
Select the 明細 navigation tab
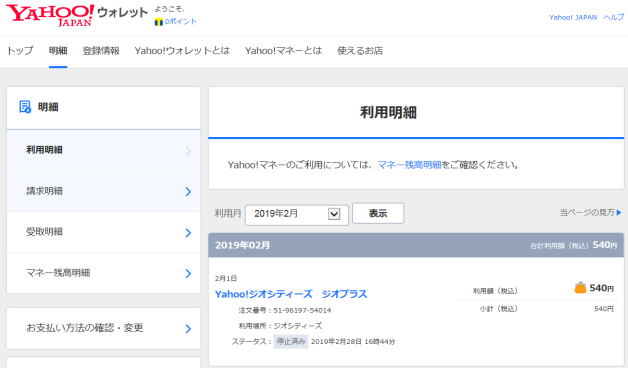coord(58,50)
